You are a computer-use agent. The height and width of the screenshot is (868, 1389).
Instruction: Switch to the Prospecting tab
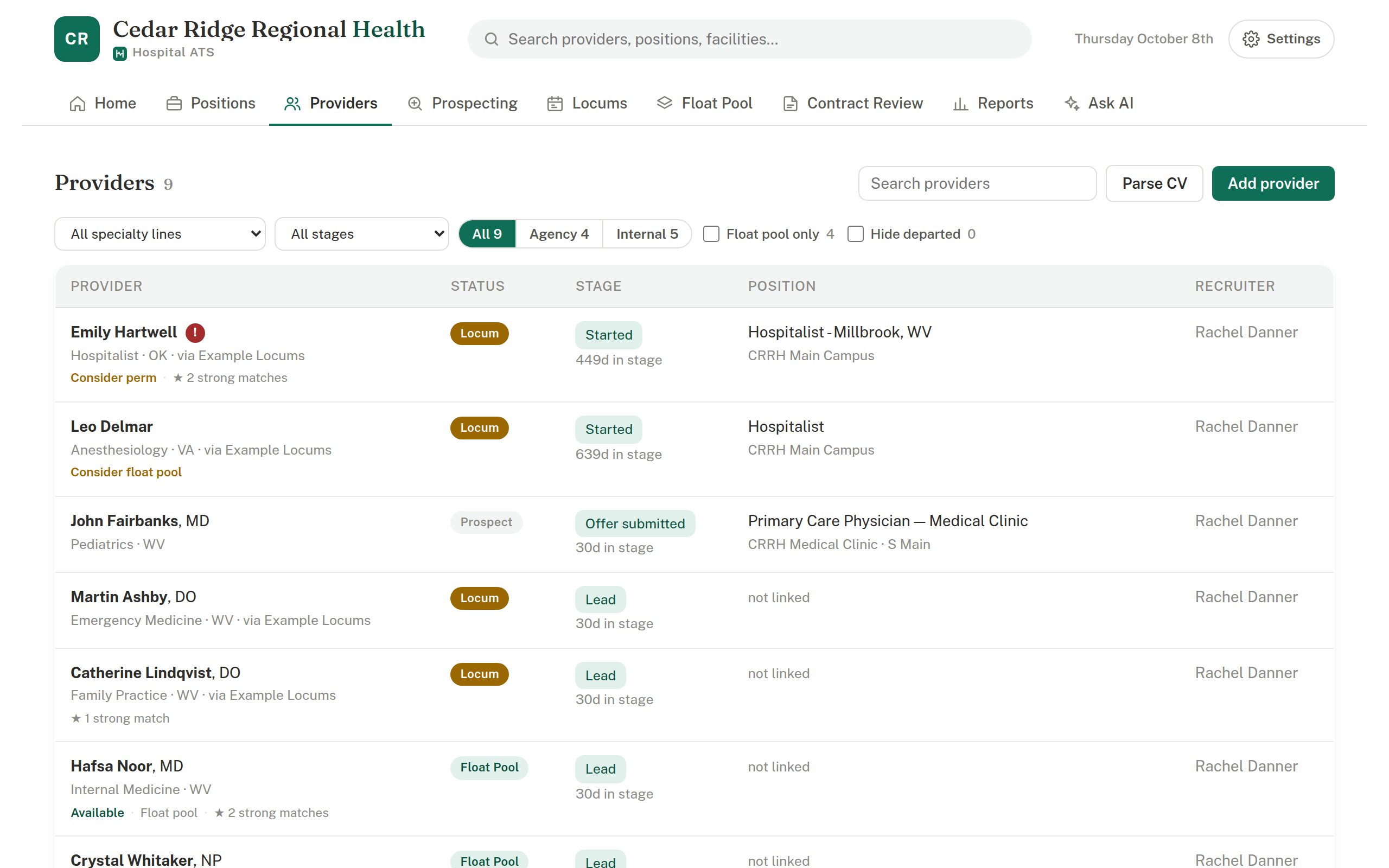pos(463,103)
